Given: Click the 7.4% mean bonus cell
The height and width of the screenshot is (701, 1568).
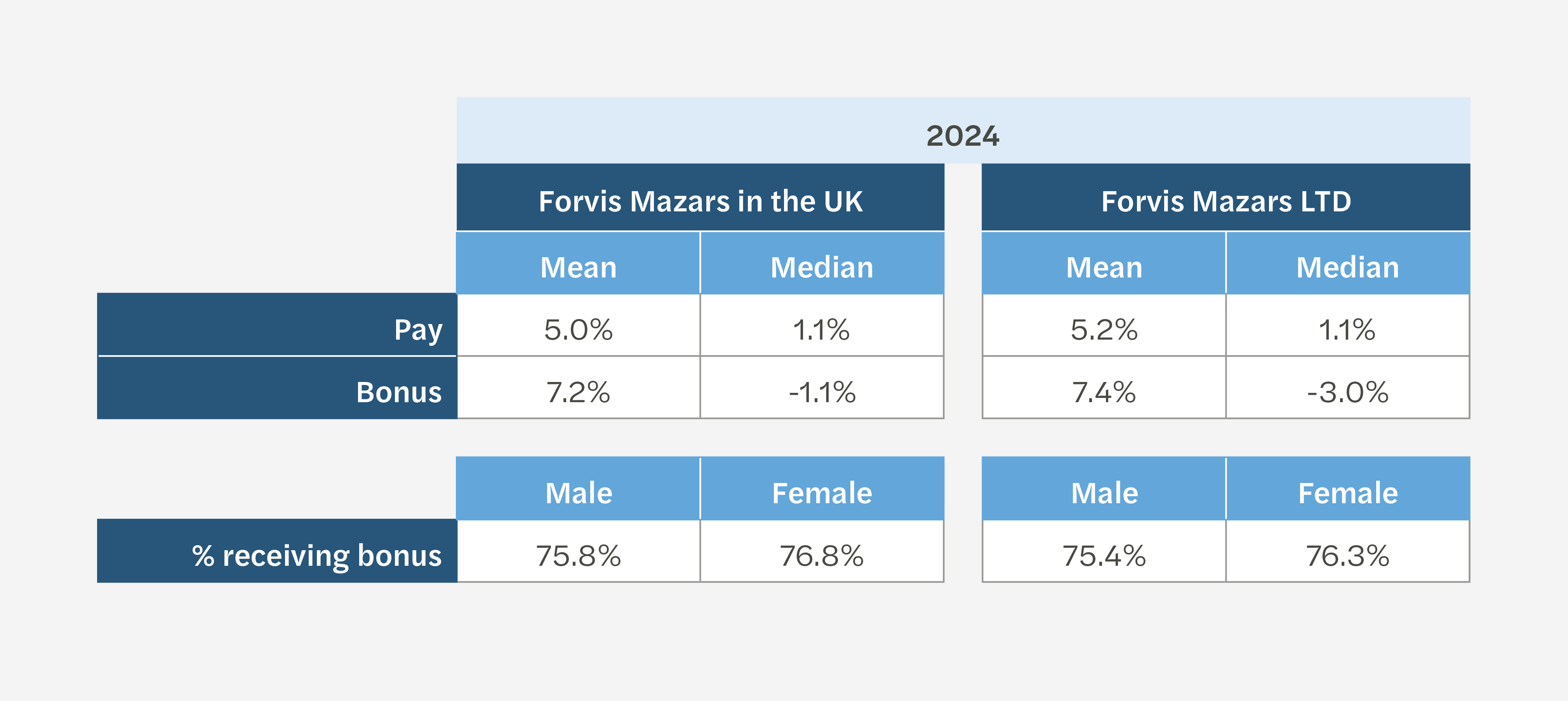Looking at the screenshot, I should tap(1104, 392).
